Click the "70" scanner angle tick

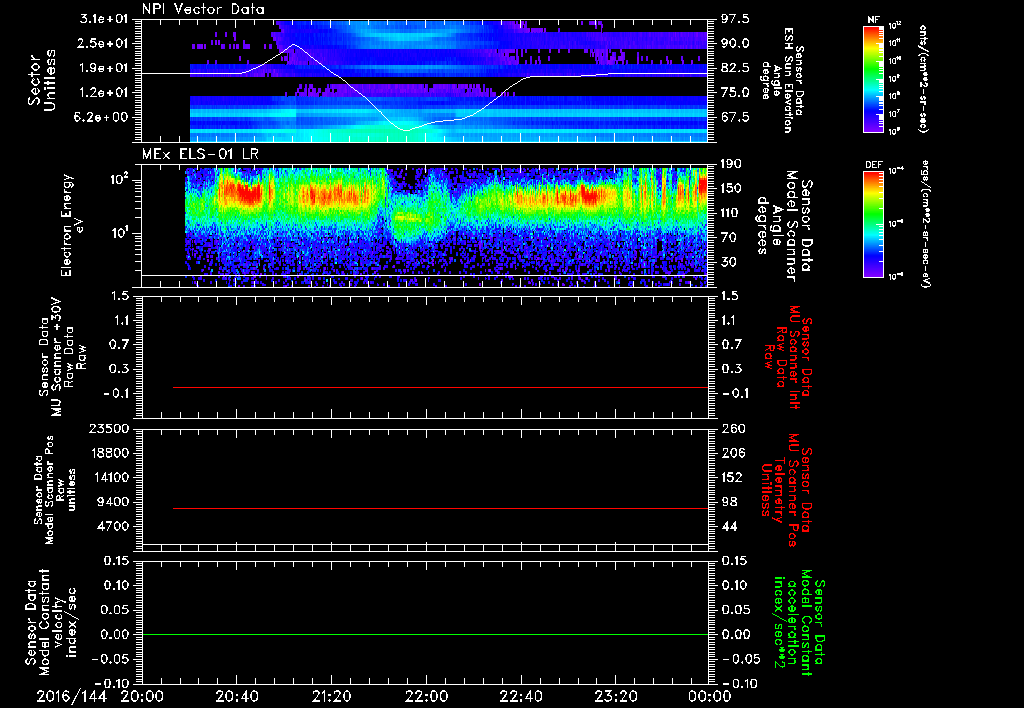(729, 238)
